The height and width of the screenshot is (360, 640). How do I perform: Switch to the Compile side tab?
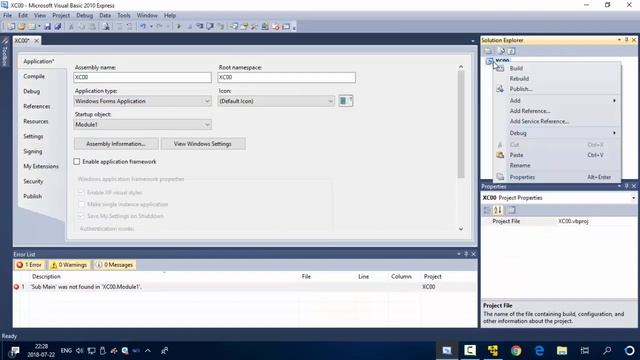coord(34,76)
